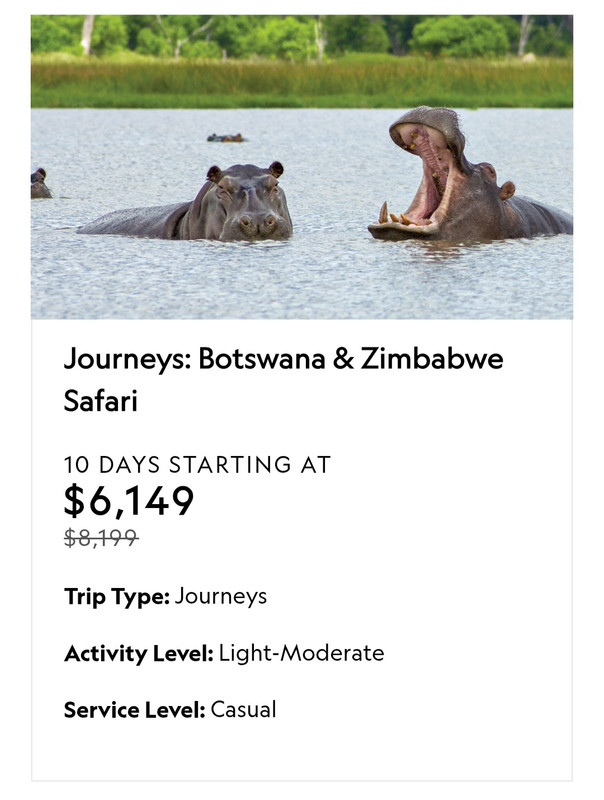Click the Activity Level label
Image resolution: width=604 pixels, height=800 pixels.
[139, 653]
